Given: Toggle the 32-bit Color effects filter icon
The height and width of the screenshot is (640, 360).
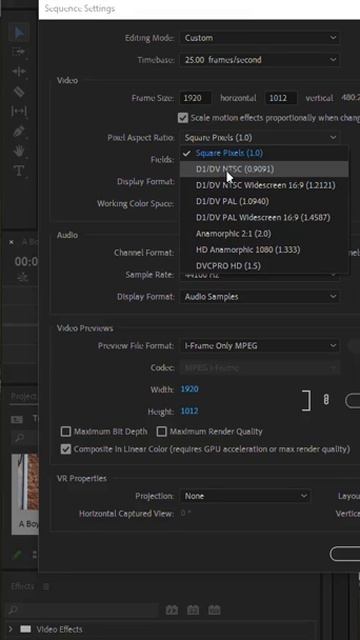Looking at the screenshot, I should point(193,610).
